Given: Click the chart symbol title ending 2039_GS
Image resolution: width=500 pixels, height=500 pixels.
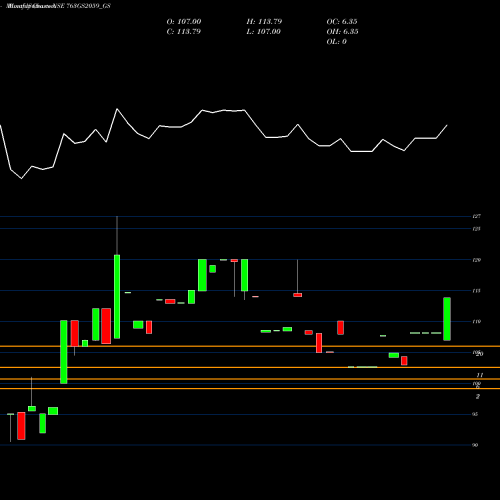Looking at the screenshot, I should point(59,6).
